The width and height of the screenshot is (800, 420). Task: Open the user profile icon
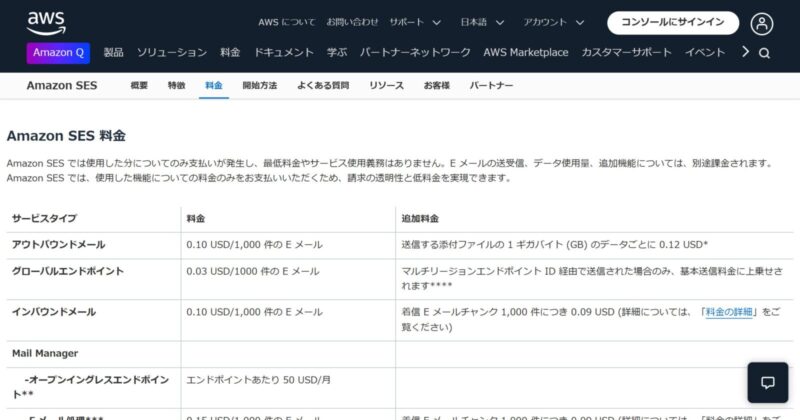[x=762, y=23]
